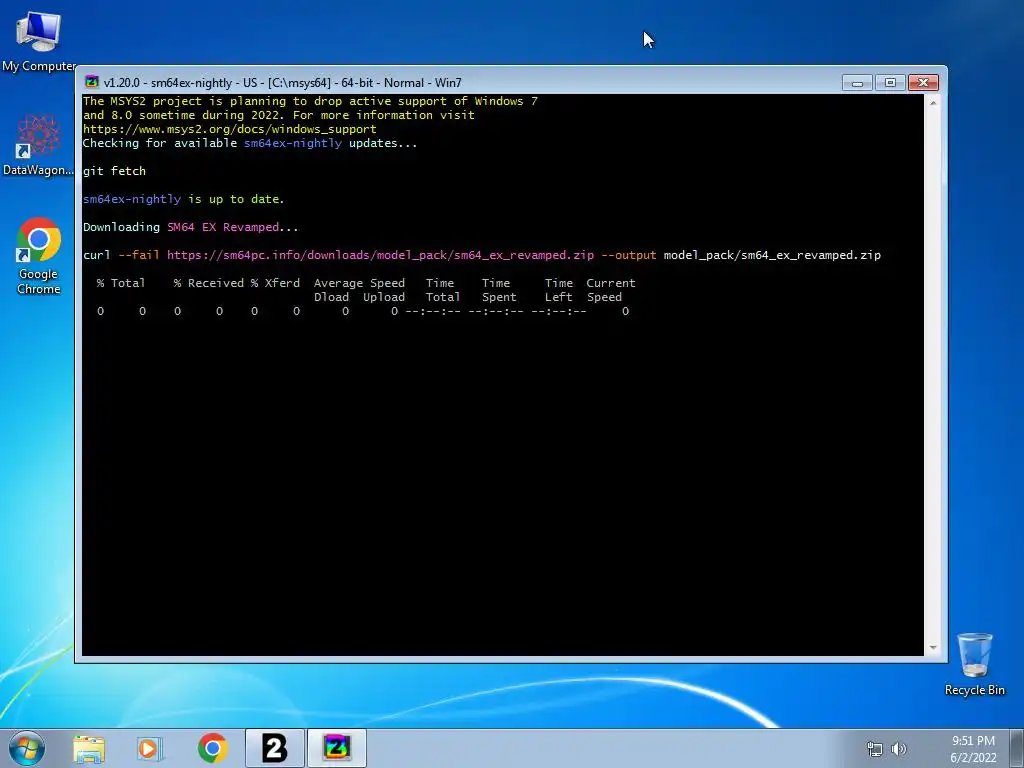Click the sm64_ex_revamped.zip download URL
Screen dimensions: 1024x768
pyautogui.click(x=380, y=255)
